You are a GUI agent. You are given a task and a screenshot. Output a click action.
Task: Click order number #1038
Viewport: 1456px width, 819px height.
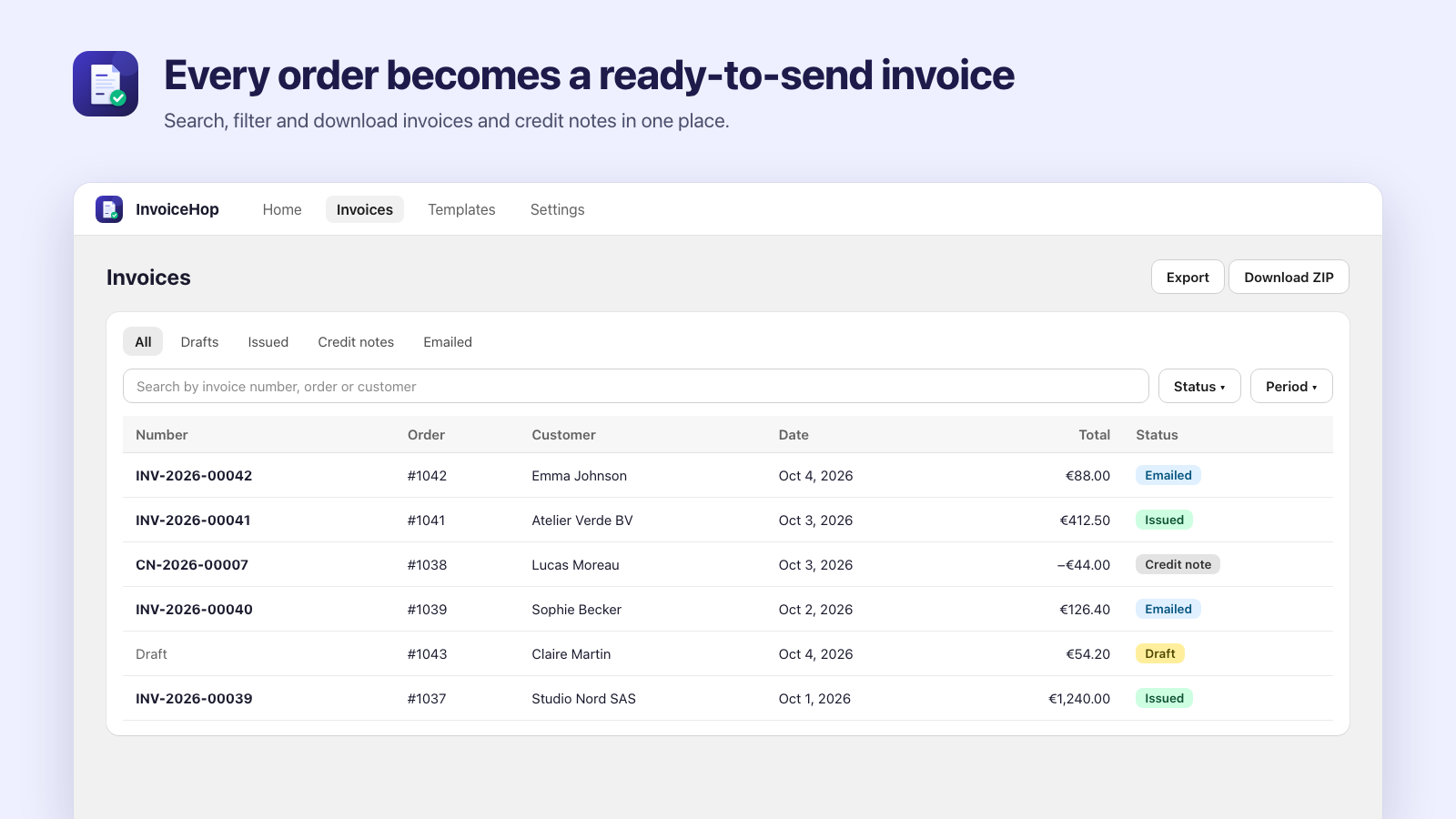click(427, 565)
